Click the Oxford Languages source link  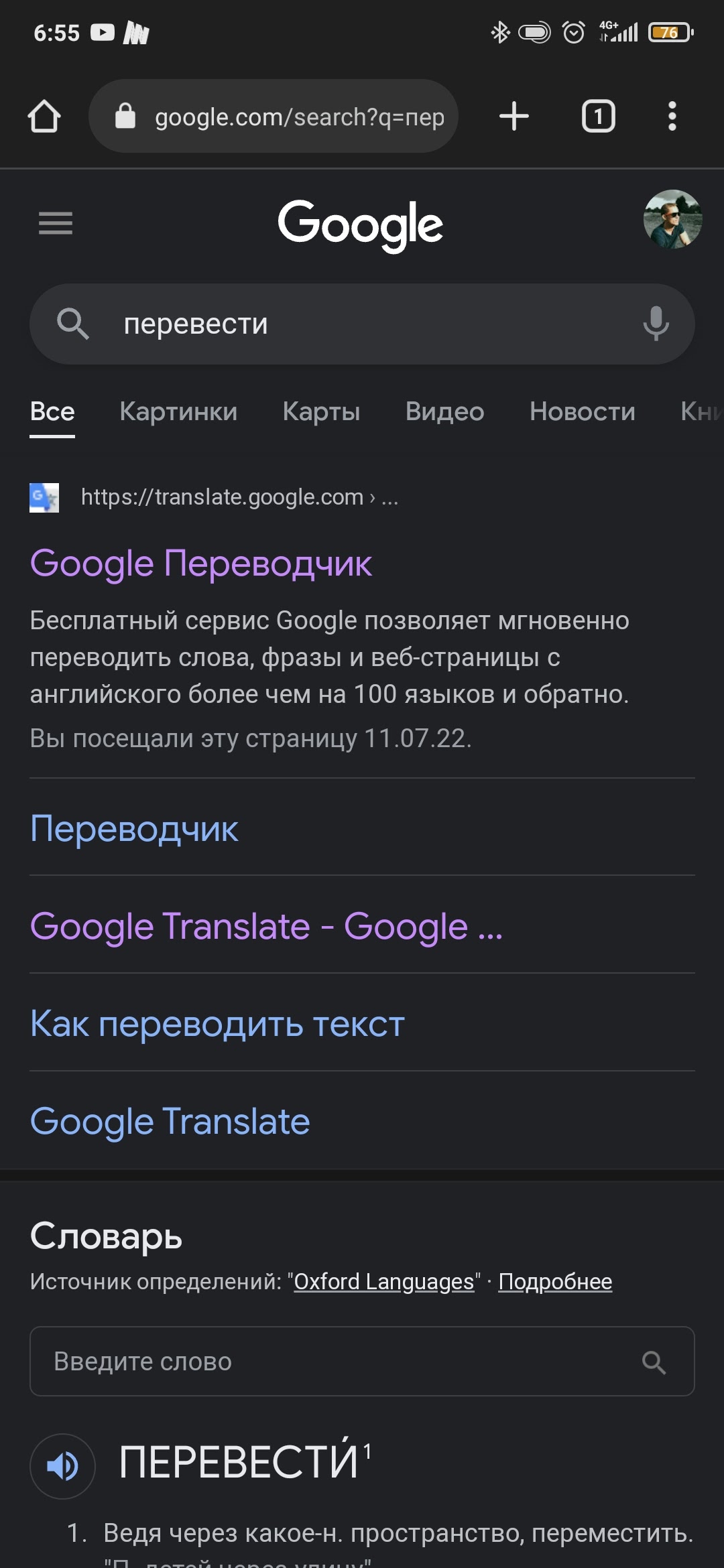click(383, 1281)
